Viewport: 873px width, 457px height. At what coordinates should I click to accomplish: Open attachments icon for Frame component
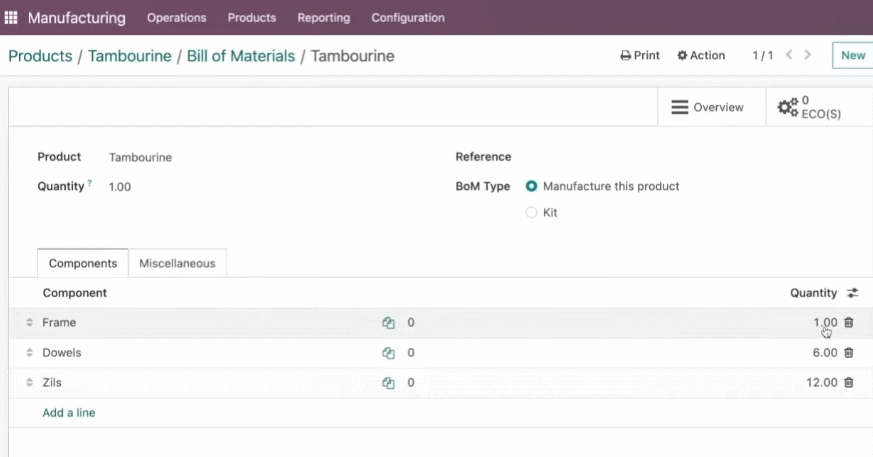pos(388,323)
